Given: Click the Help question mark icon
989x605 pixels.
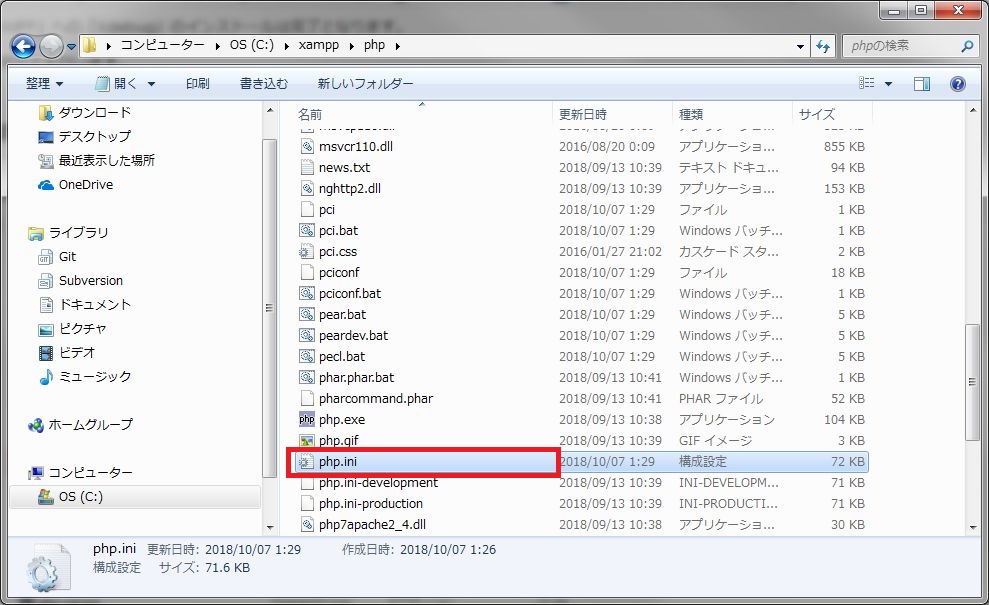Looking at the screenshot, I should click(x=957, y=84).
